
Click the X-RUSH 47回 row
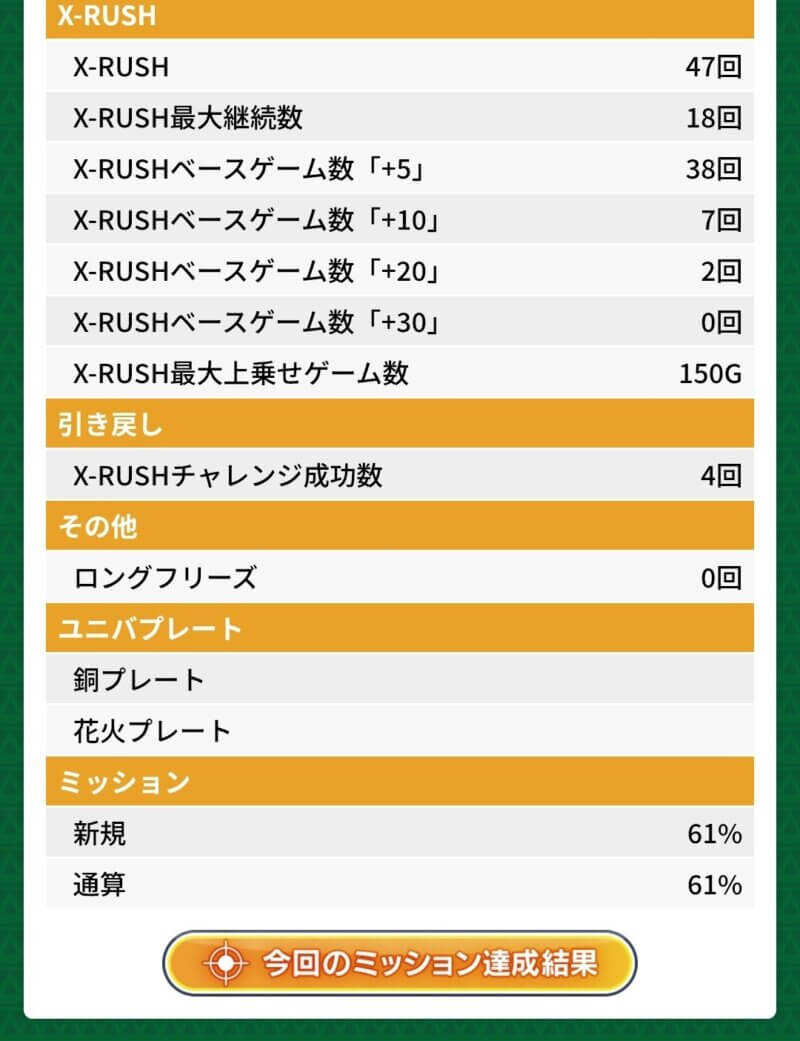400,67
